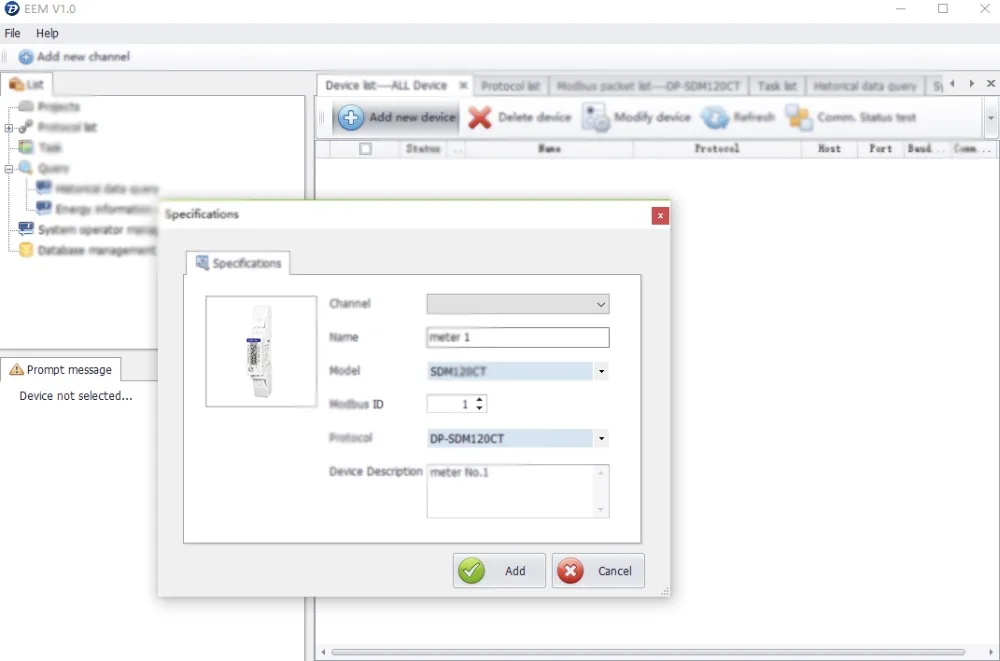The height and width of the screenshot is (661, 1000).
Task: Select the Protocol list link icon
Action: 26,127
